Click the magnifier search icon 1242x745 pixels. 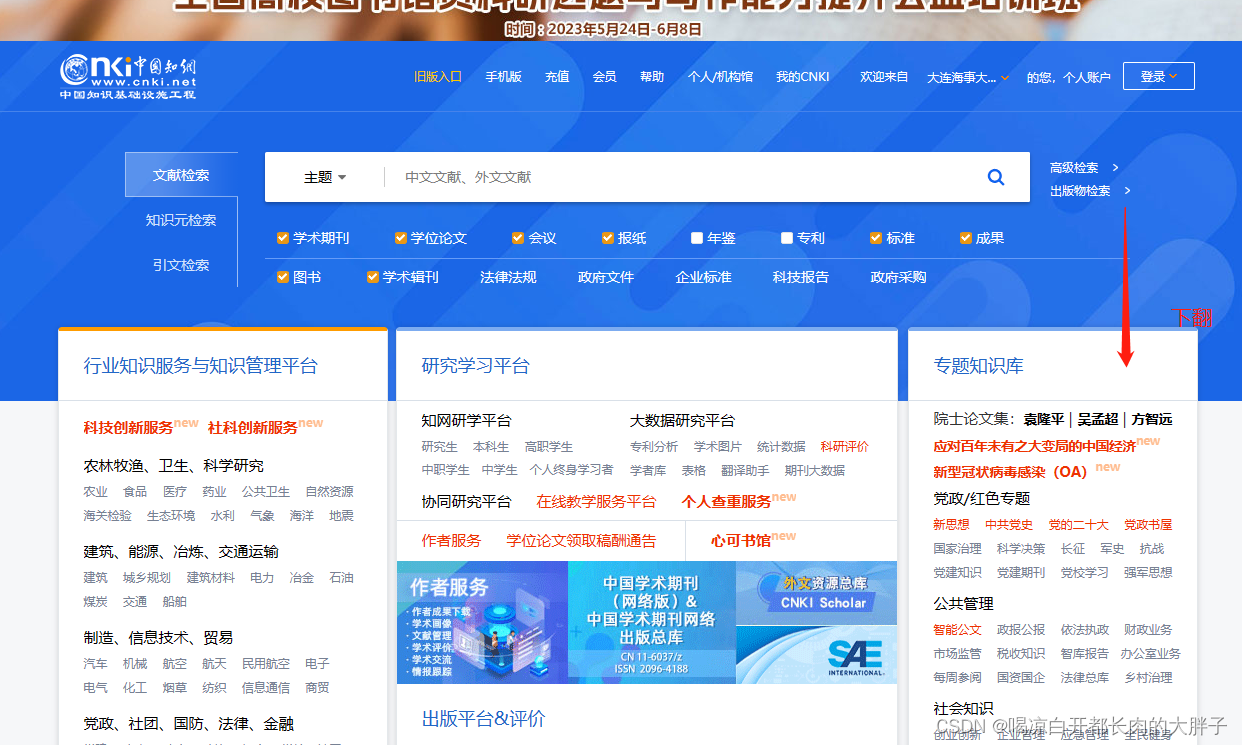coord(995,177)
